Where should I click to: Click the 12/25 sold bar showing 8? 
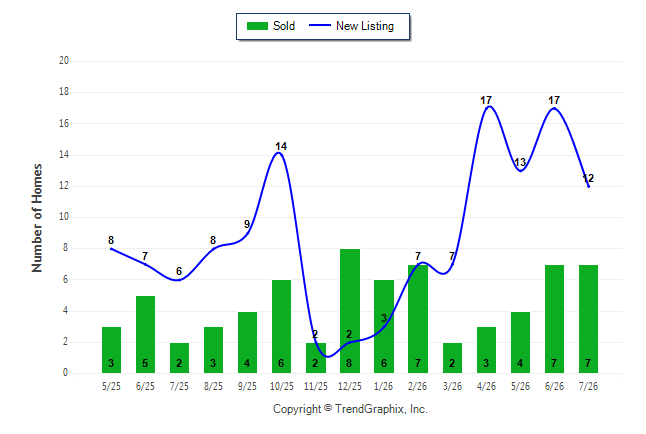coord(350,311)
